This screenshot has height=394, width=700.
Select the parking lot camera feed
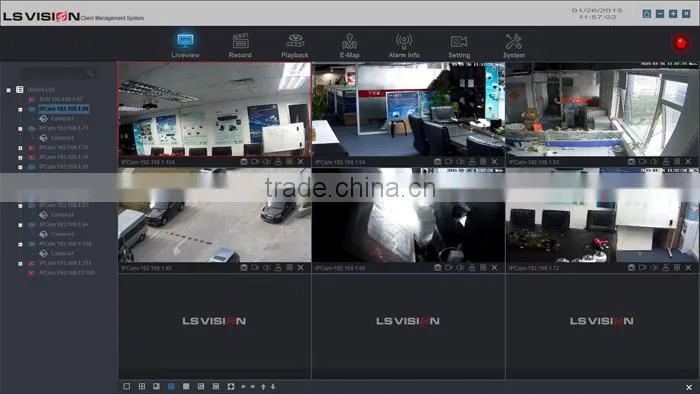coord(214,215)
